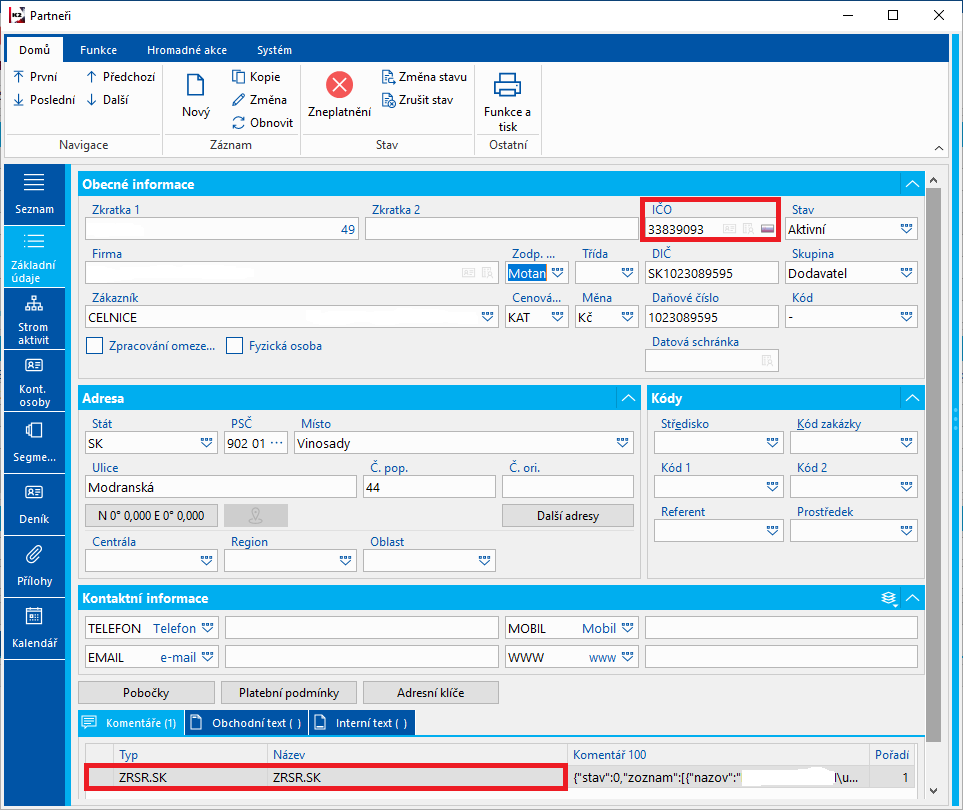Open layers icon in Kontaktní informace header
Viewport: 963px width, 810px height.
[x=889, y=598]
